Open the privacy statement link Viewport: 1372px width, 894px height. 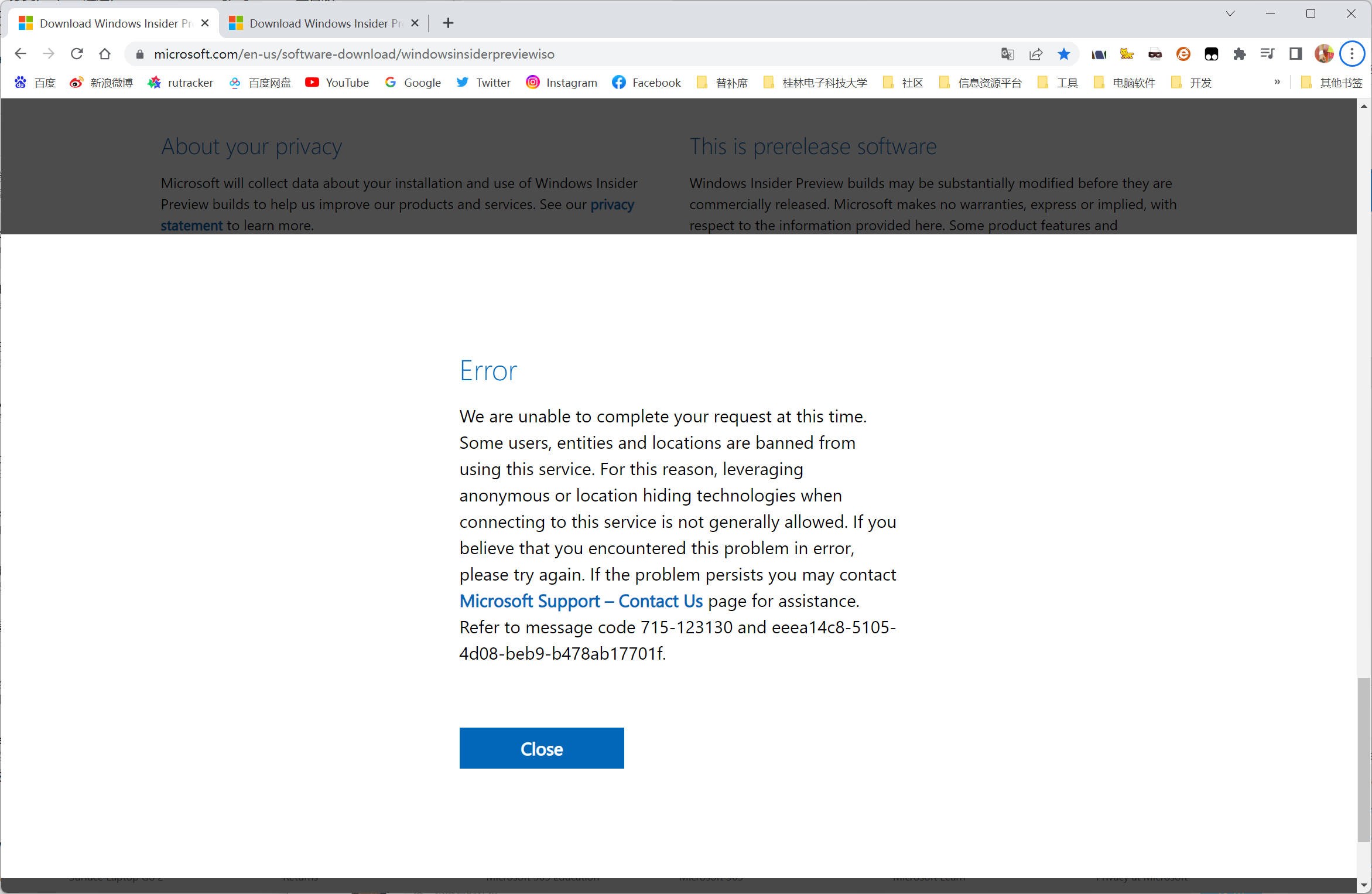coord(612,204)
